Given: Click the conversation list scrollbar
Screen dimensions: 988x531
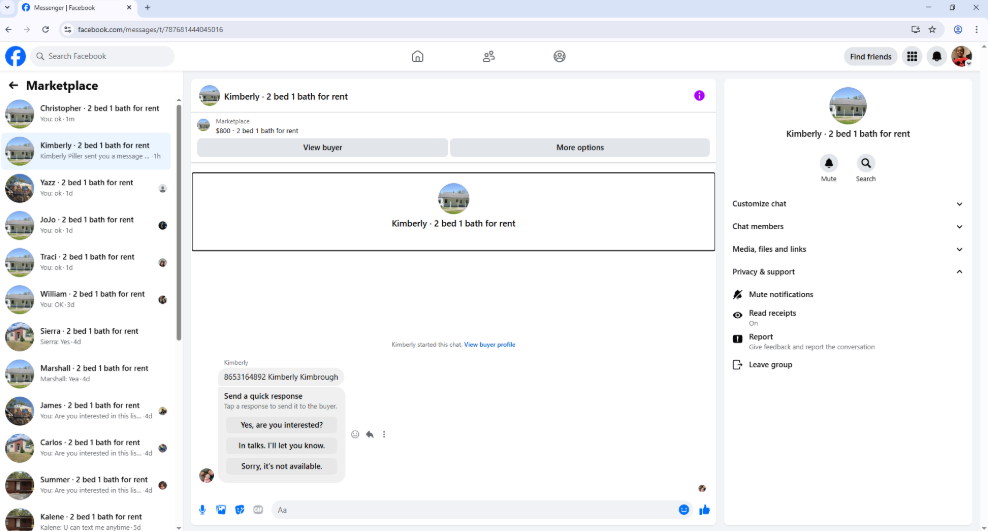Looking at the screenshot, I should 179,220.
